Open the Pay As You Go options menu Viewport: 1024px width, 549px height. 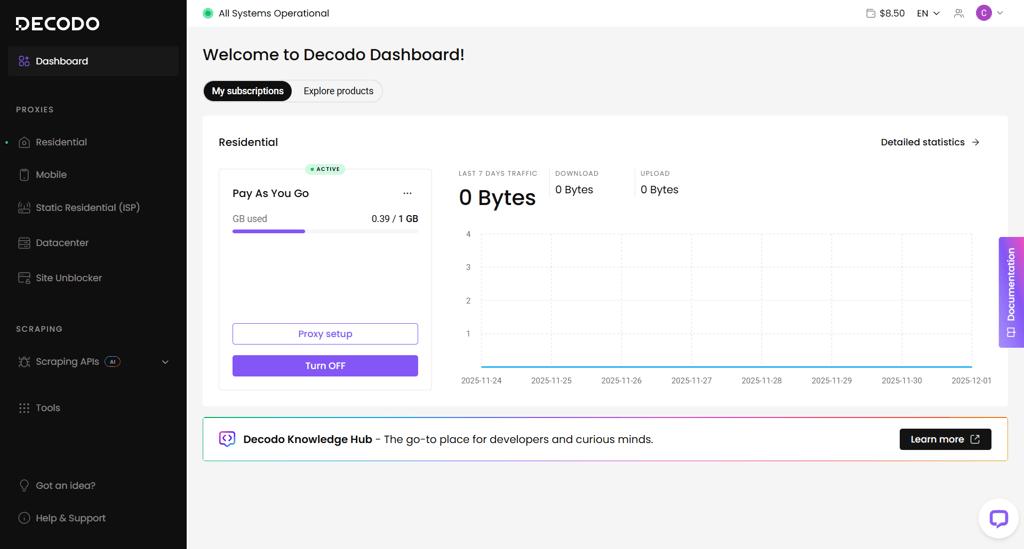click(x=408, y=193)
